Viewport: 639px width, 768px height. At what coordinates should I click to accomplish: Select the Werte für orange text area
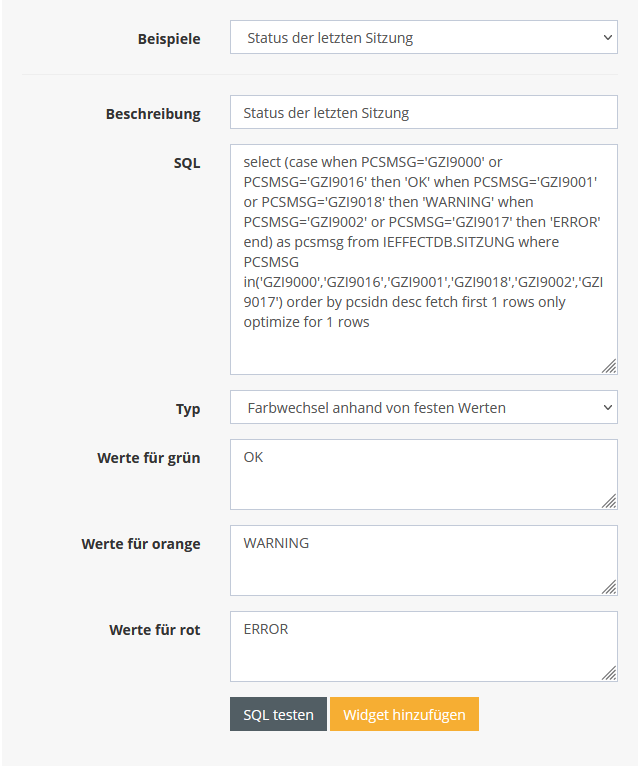(x=423, y=560)
